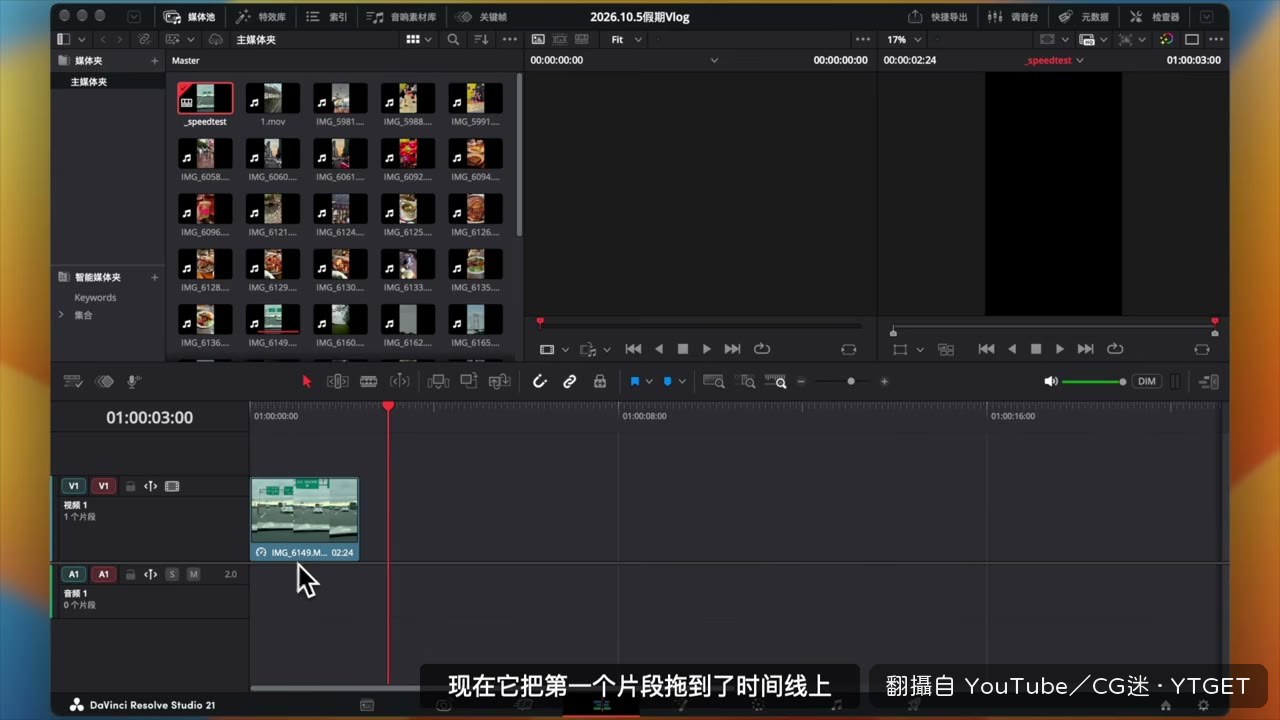Open the 17% viewer zoom dropdown
Viewport: 1280px width, 720px height.
(903, 39)
